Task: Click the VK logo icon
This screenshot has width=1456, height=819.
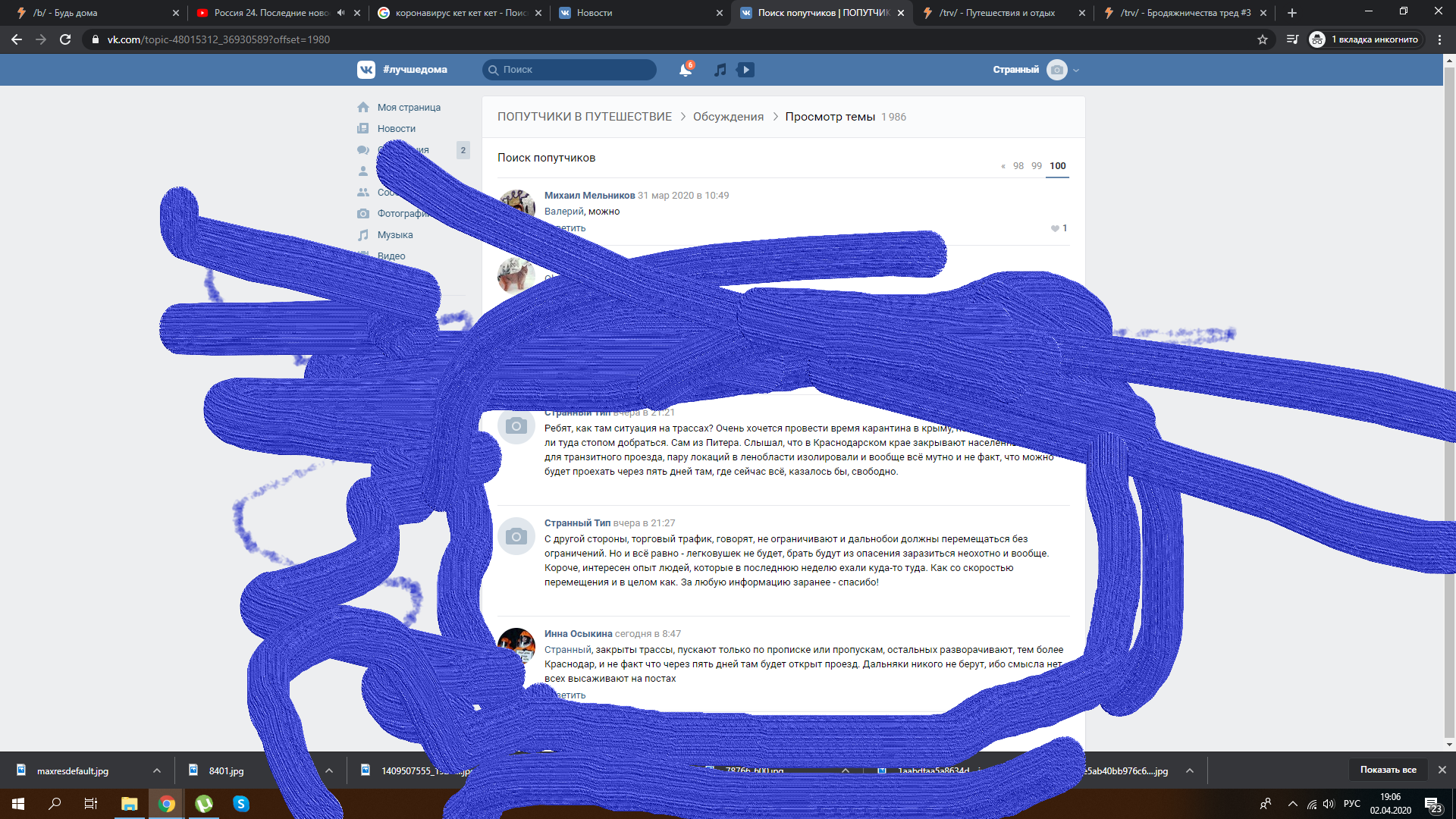Action: click(x=366, y=70)
